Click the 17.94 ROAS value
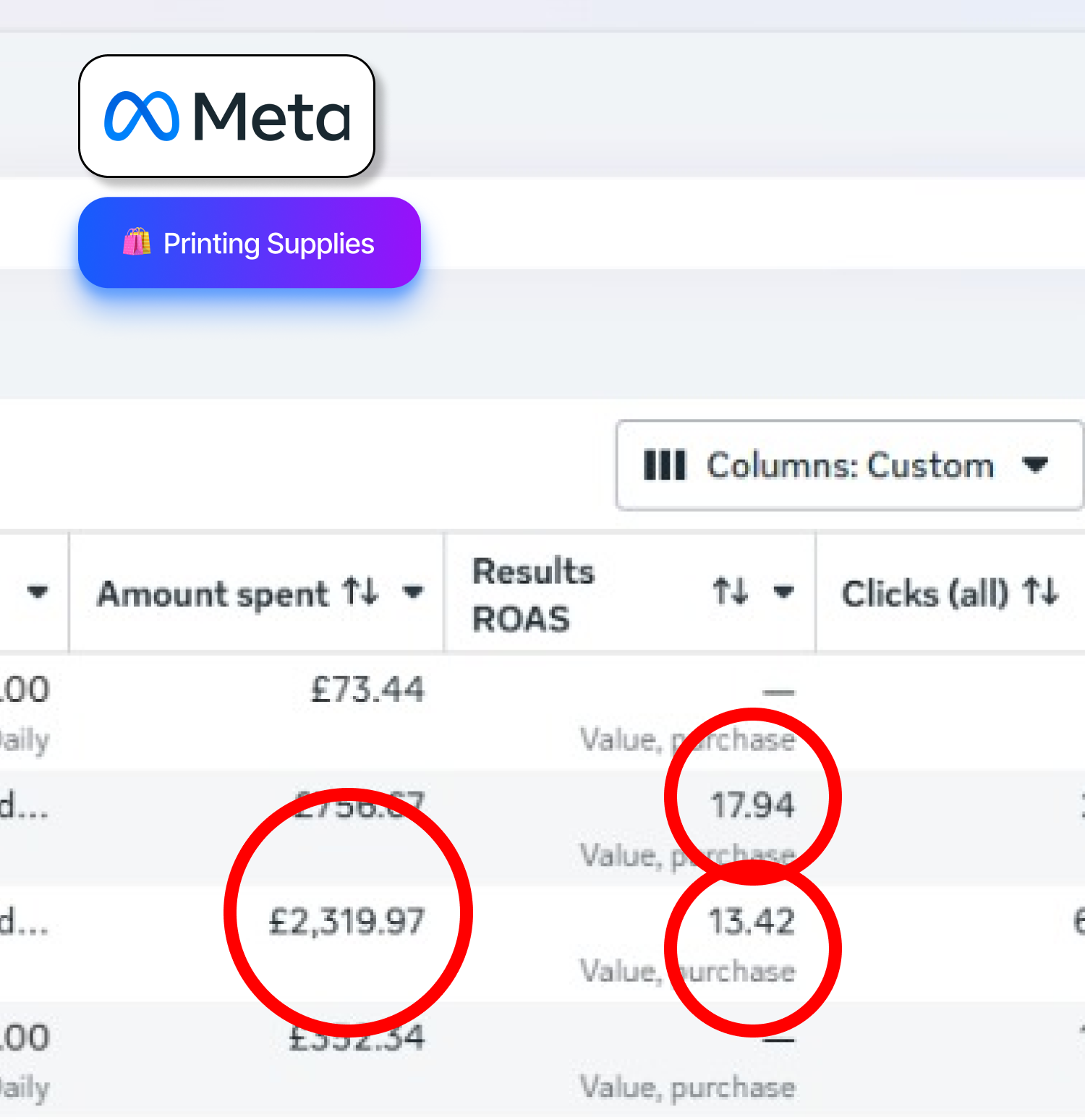Screen dimensions: 1085x1120 (x=752, y=805)
